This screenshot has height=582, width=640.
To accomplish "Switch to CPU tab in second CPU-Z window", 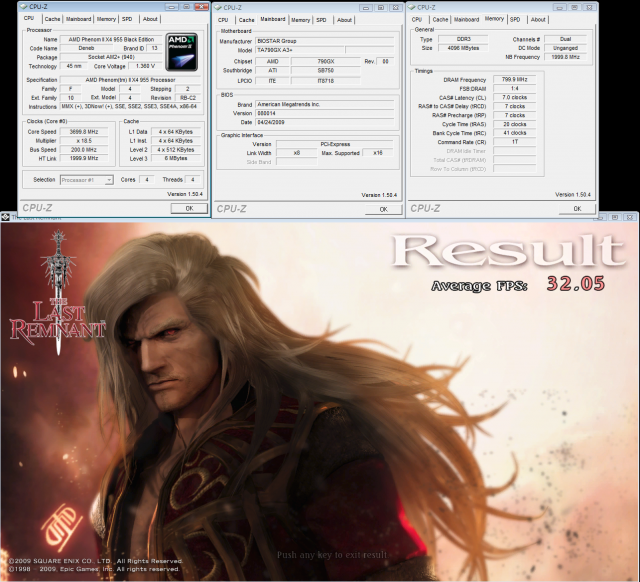I will coord(223,20).
